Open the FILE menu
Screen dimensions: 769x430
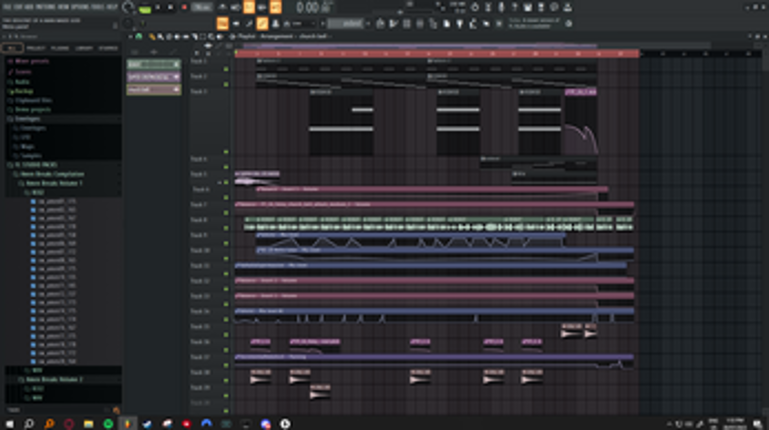(7, 7)
